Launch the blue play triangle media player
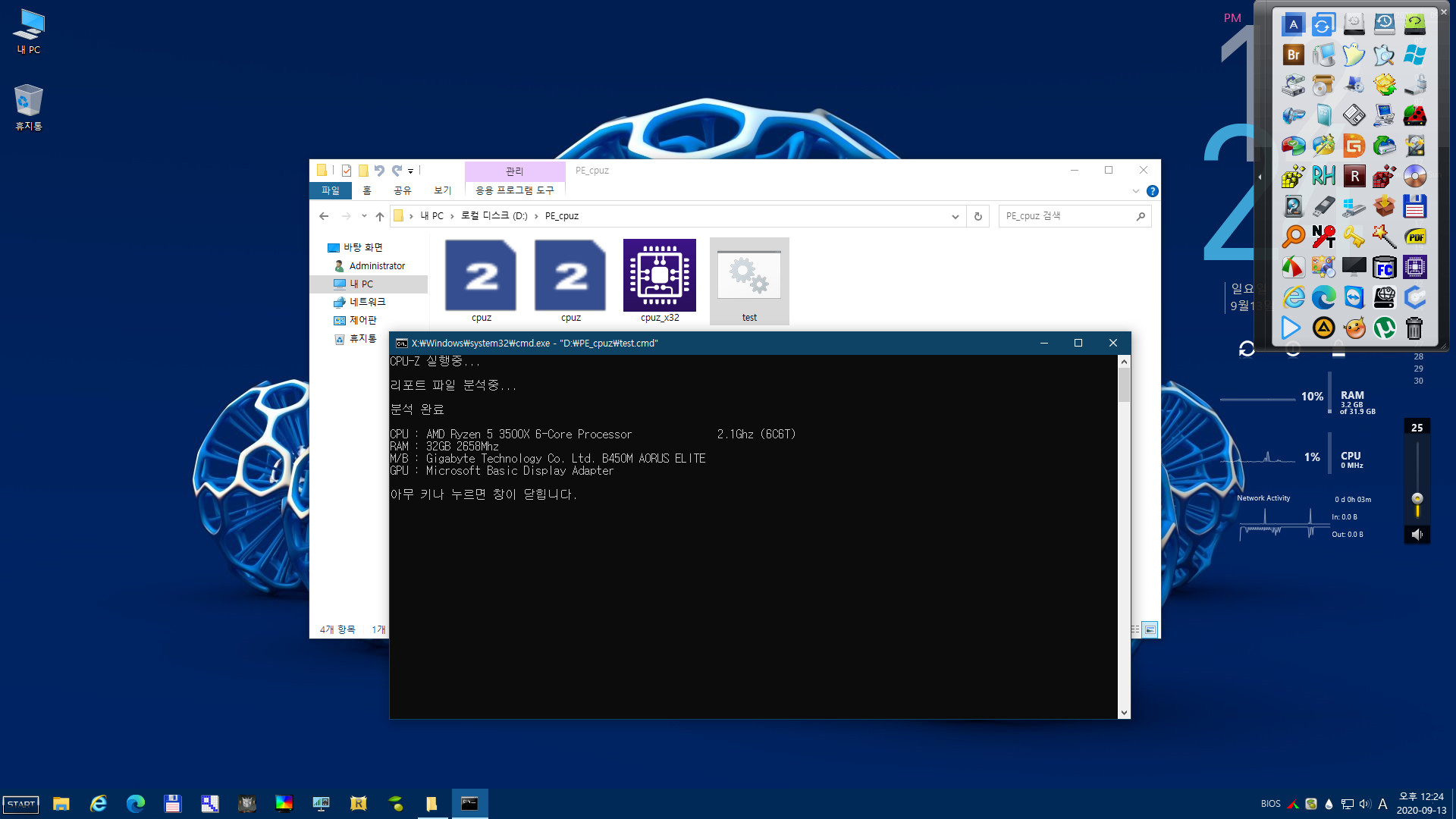 (x=1291, y=328)
